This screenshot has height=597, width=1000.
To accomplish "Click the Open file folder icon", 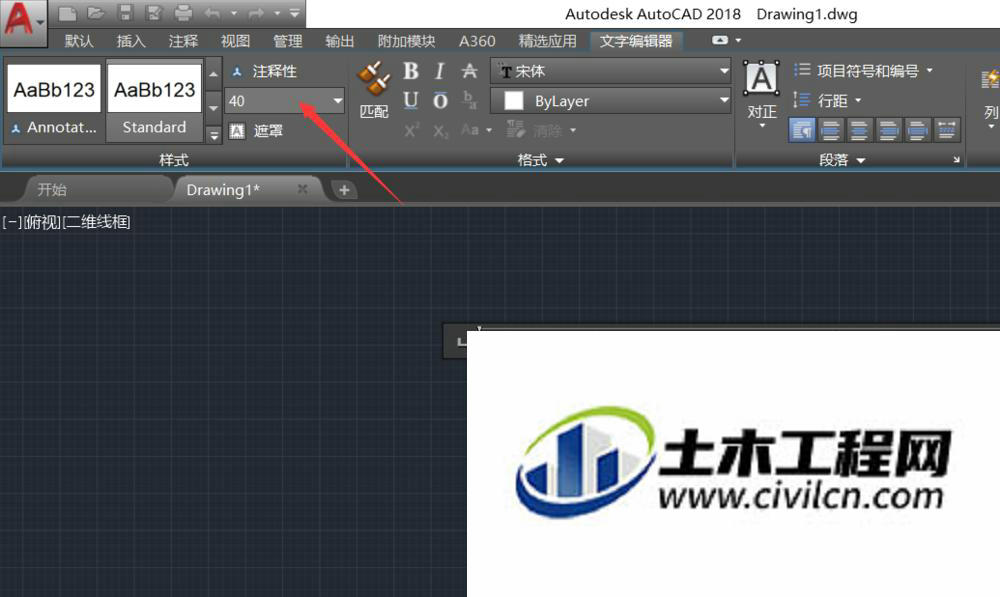I will 96,13.
